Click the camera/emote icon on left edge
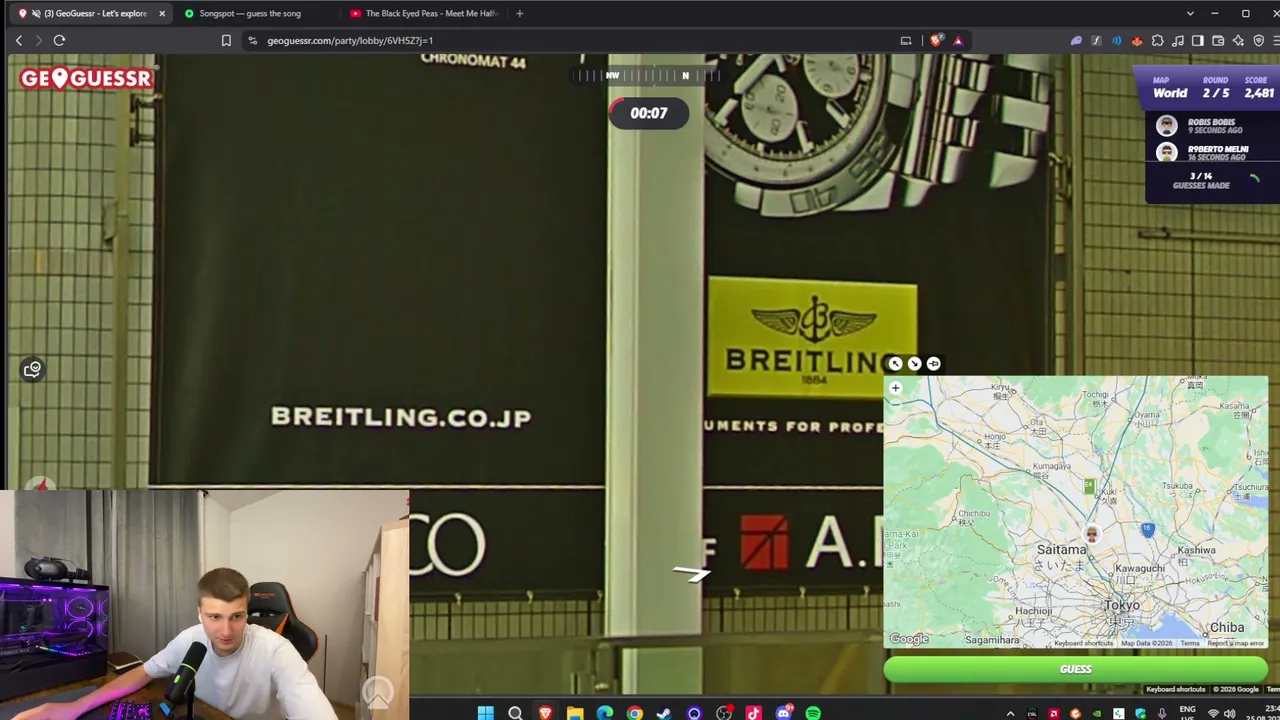The image size is (1280, 720). pyautogui.click(x=32, y=370)
